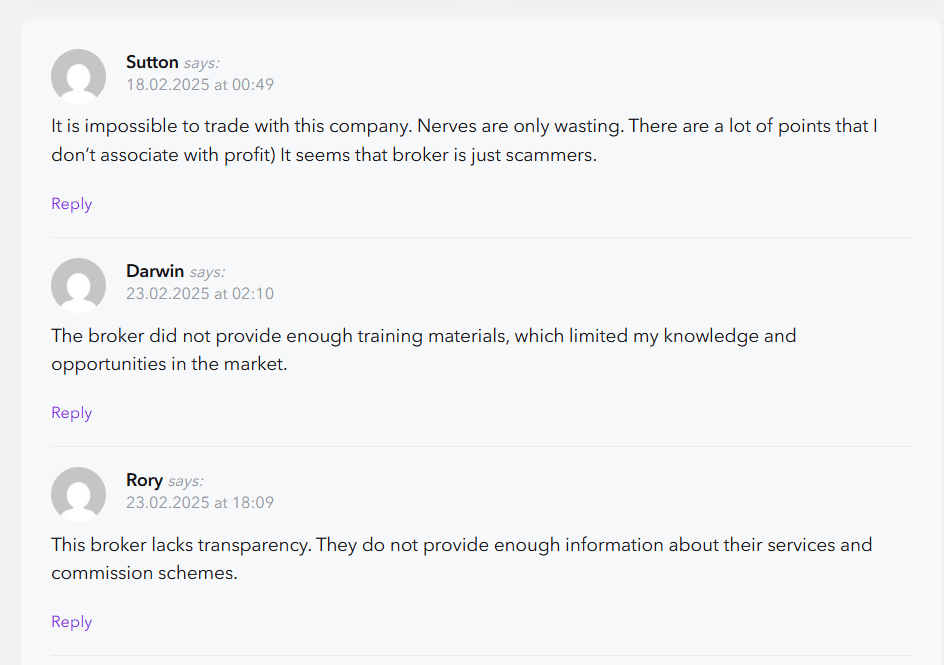The image size is (944, 665).
Task: Reply to Darwin's comment
Action: click(x=72, y=413)
